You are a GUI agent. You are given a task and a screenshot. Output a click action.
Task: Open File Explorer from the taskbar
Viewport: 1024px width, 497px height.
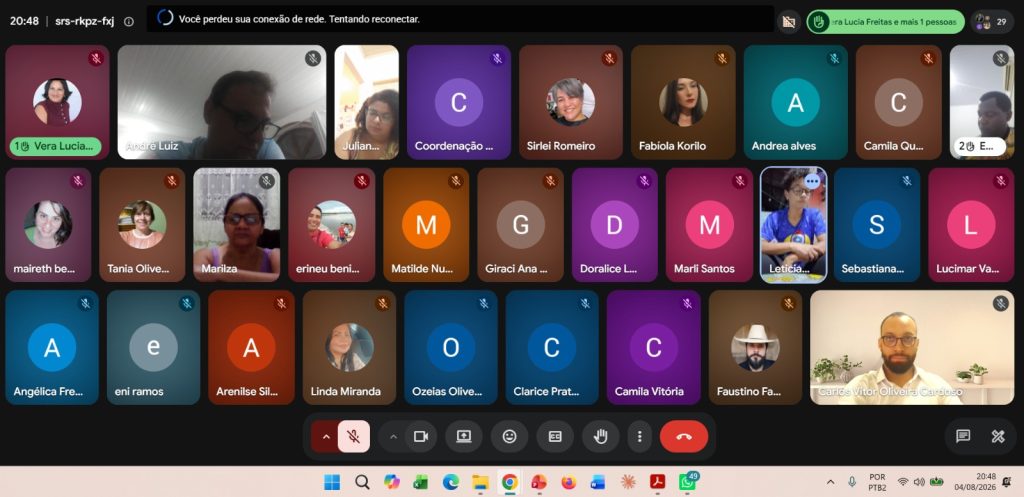(480, 482)
